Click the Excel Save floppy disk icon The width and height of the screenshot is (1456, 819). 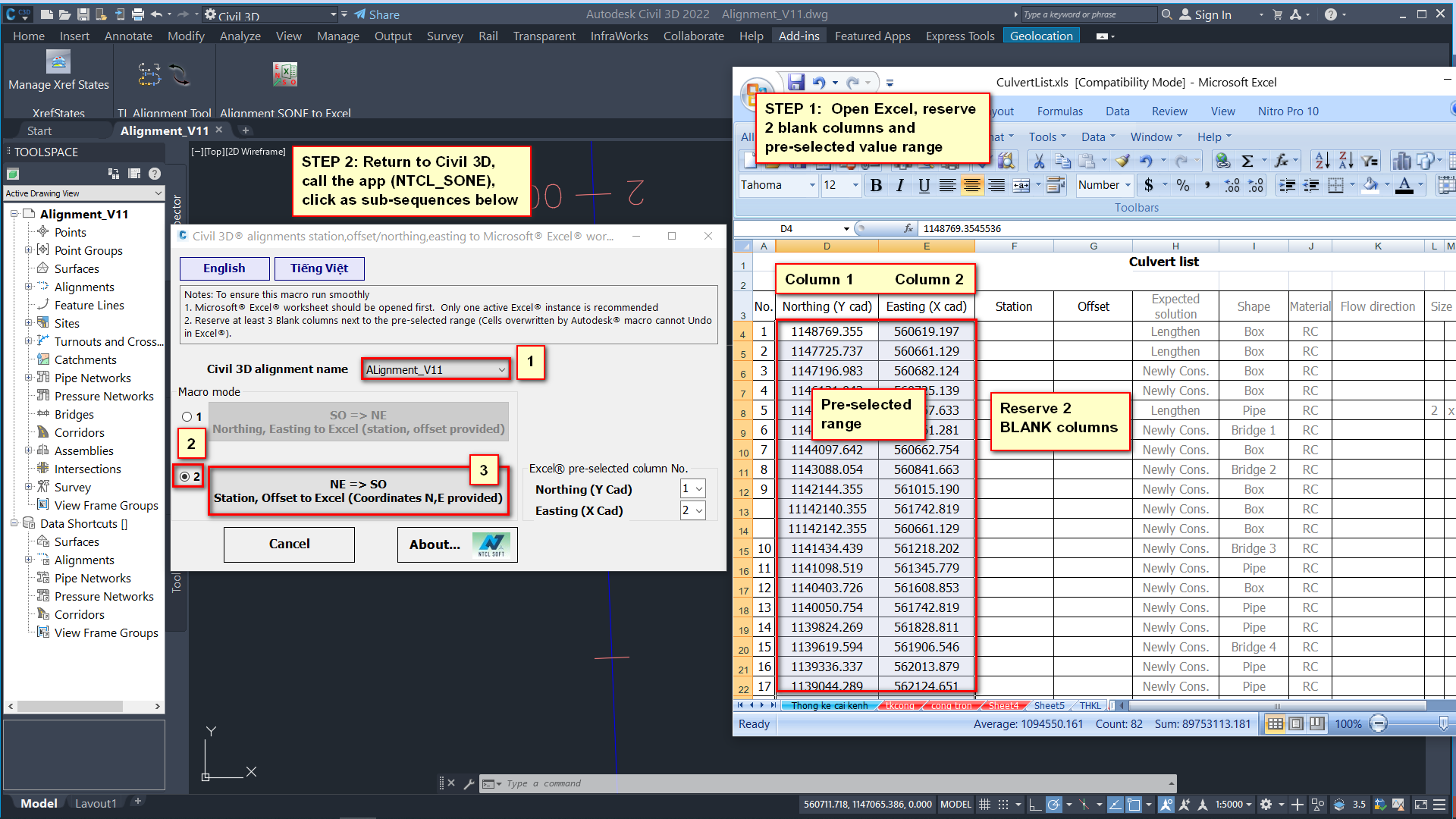click(x=795, y=82)
